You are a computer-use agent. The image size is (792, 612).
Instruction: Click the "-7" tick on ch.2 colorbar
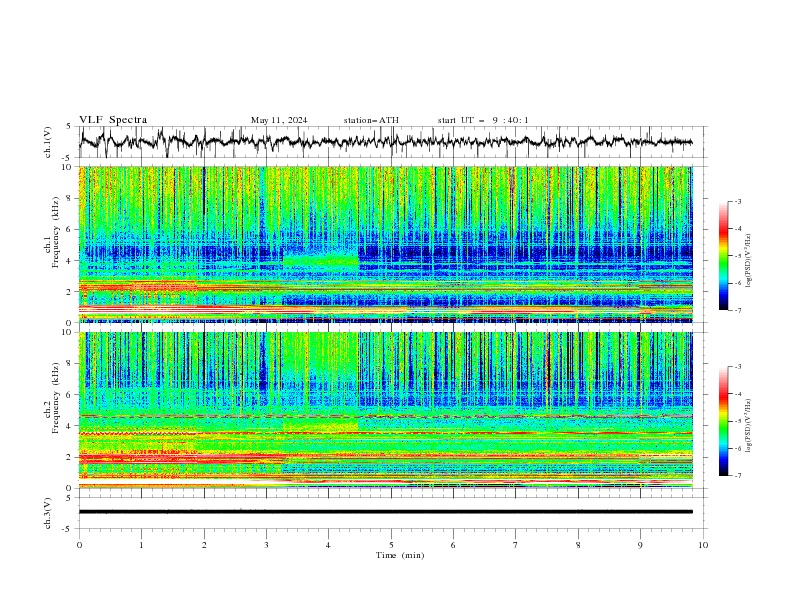tap(738, 475)
